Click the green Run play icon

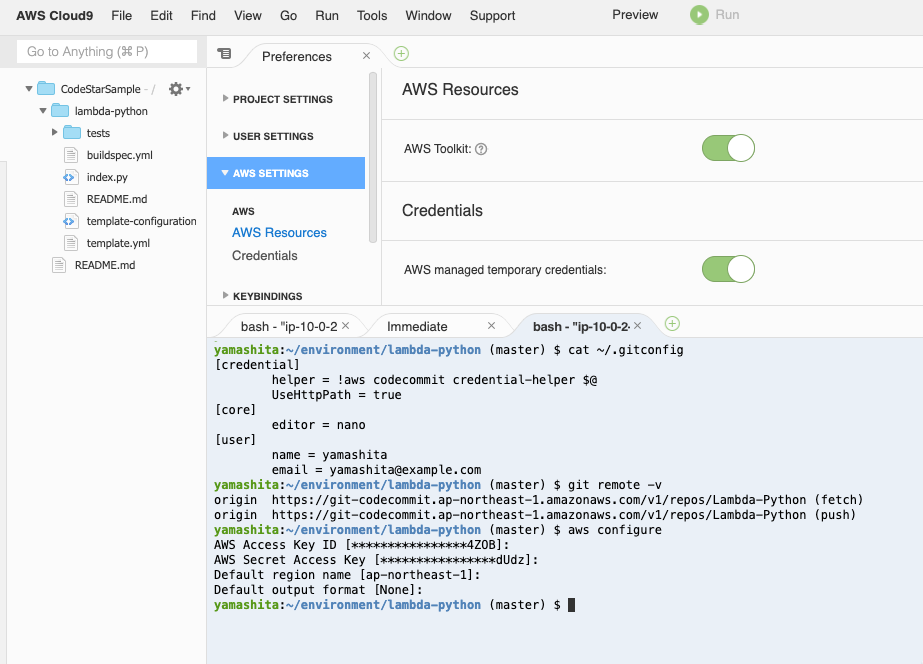point(699,15)
